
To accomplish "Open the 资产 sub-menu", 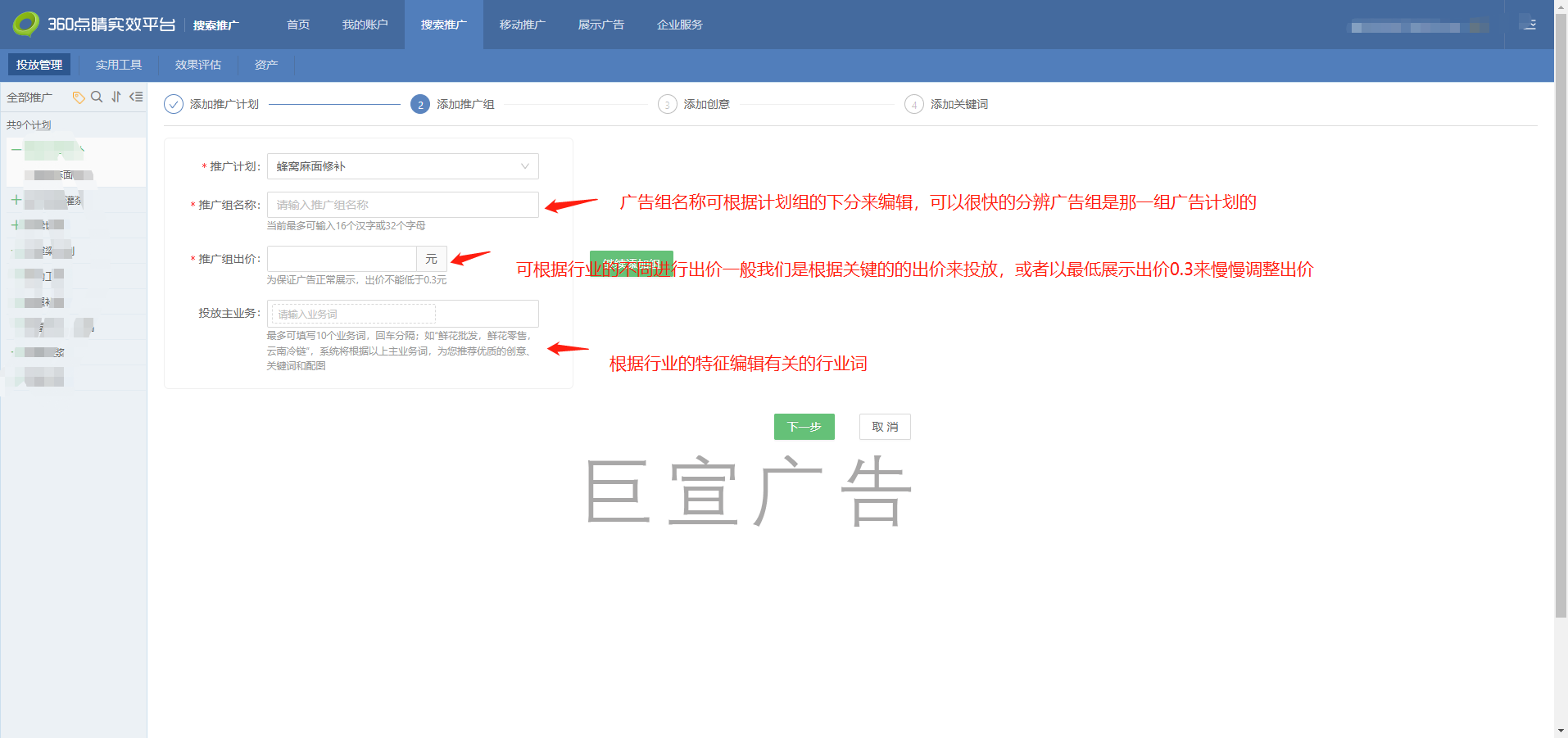I will 266,65.
